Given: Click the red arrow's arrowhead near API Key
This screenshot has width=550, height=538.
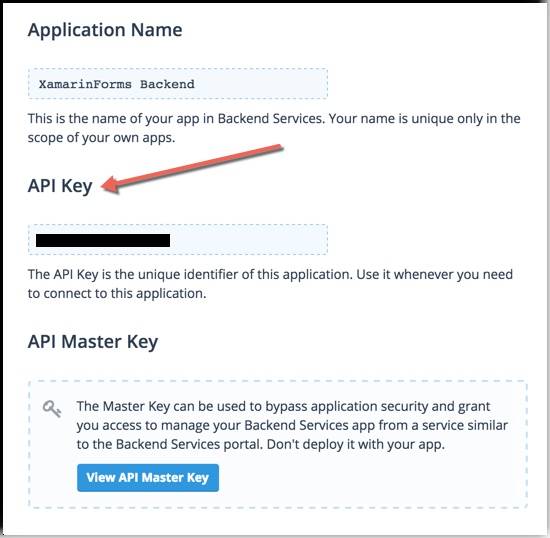Looking at the screenshot, I should pos(109,185).
